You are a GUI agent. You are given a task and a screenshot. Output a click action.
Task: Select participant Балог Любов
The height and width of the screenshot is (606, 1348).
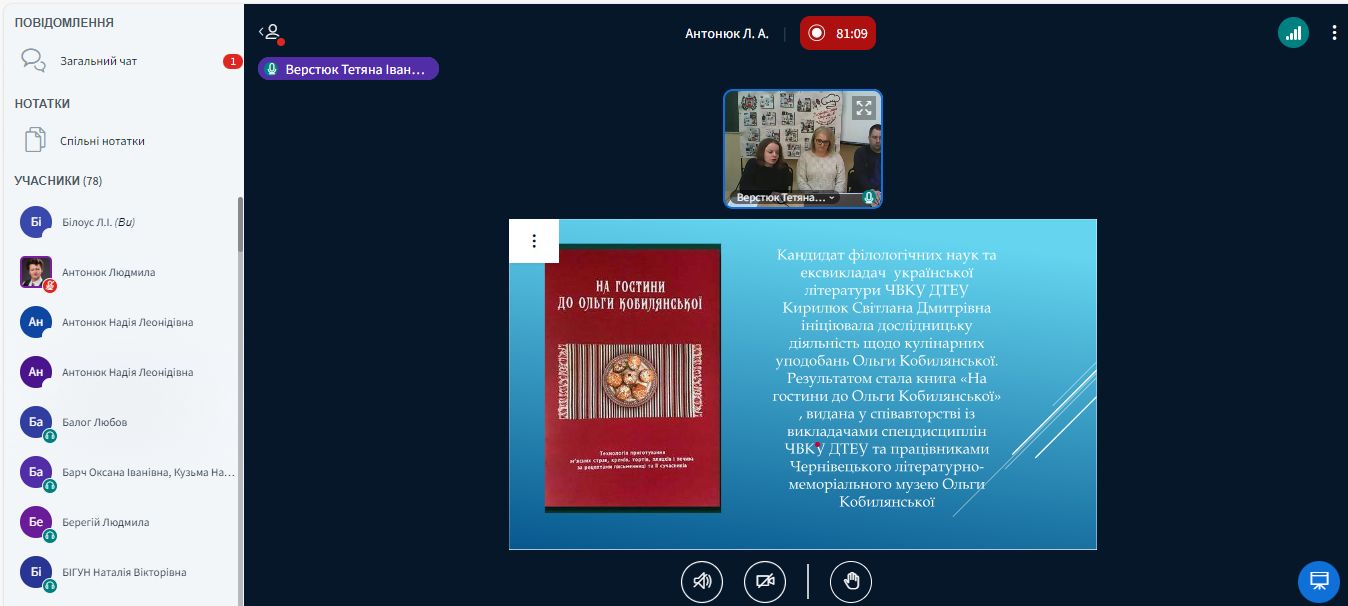pos(94,422)
